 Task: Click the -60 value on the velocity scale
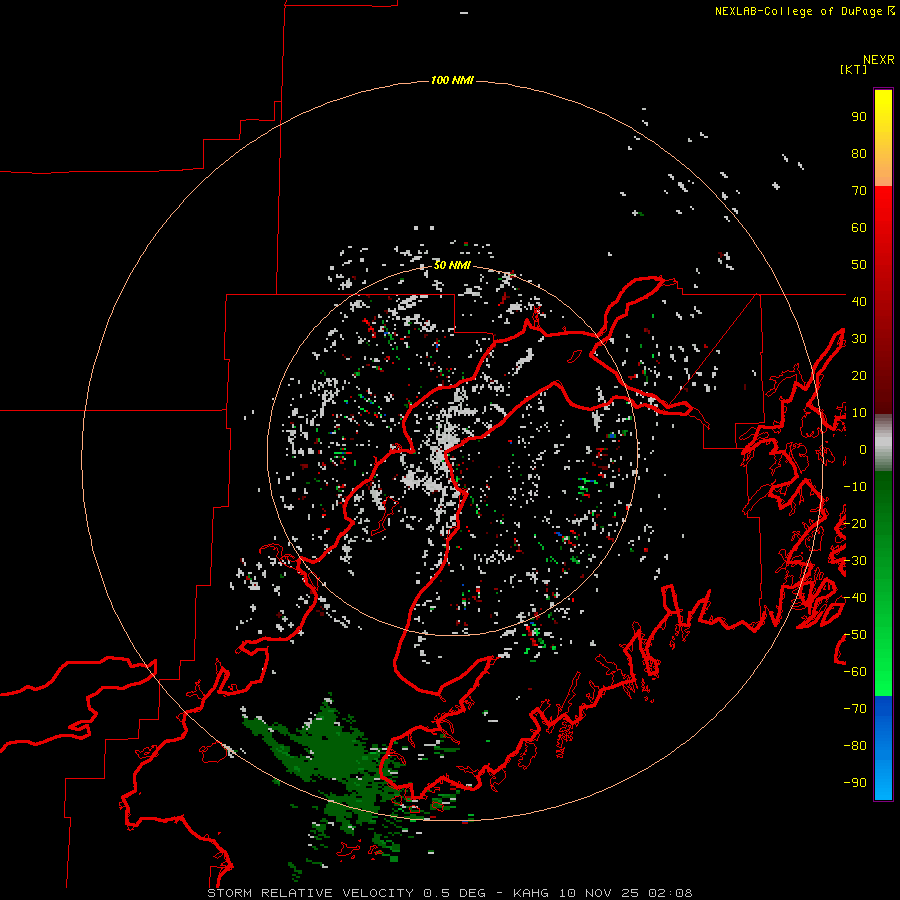pyautogui.click(x=855, y=672)
